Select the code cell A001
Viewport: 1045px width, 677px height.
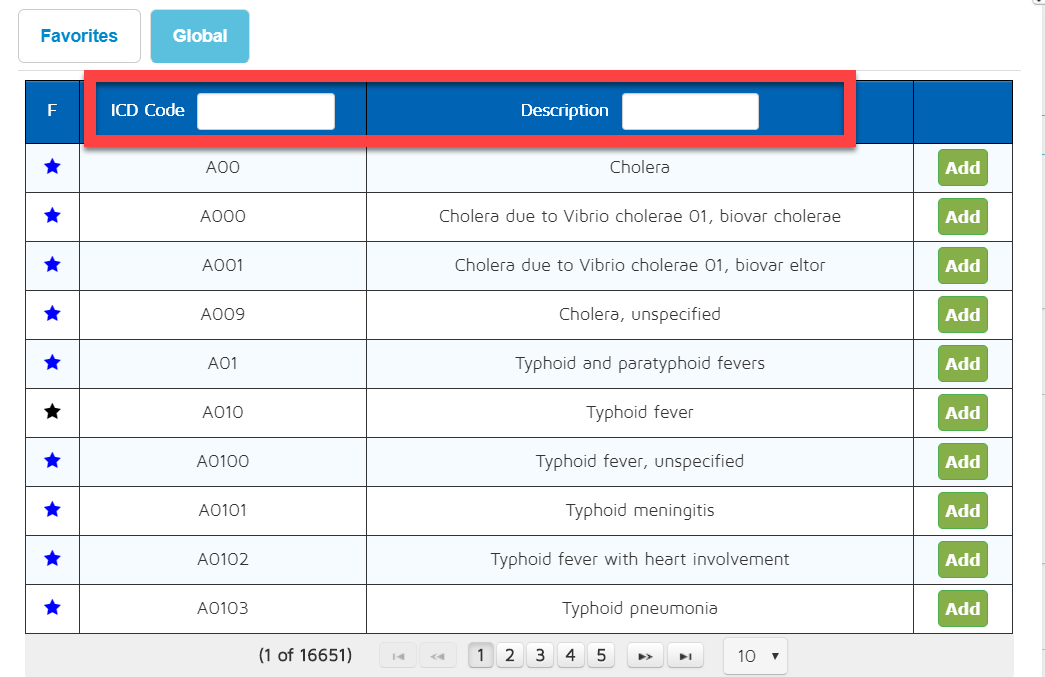223,265
